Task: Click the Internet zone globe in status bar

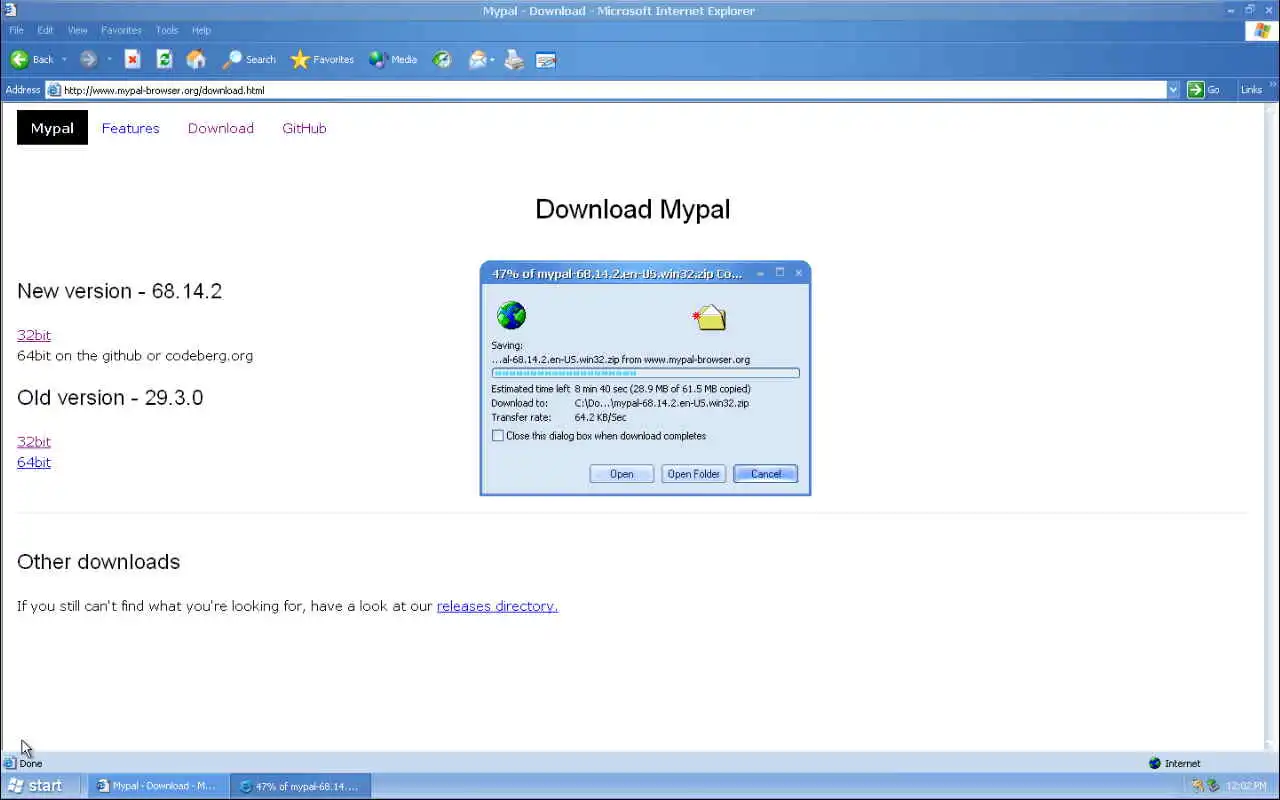Action: point(1155,763)
